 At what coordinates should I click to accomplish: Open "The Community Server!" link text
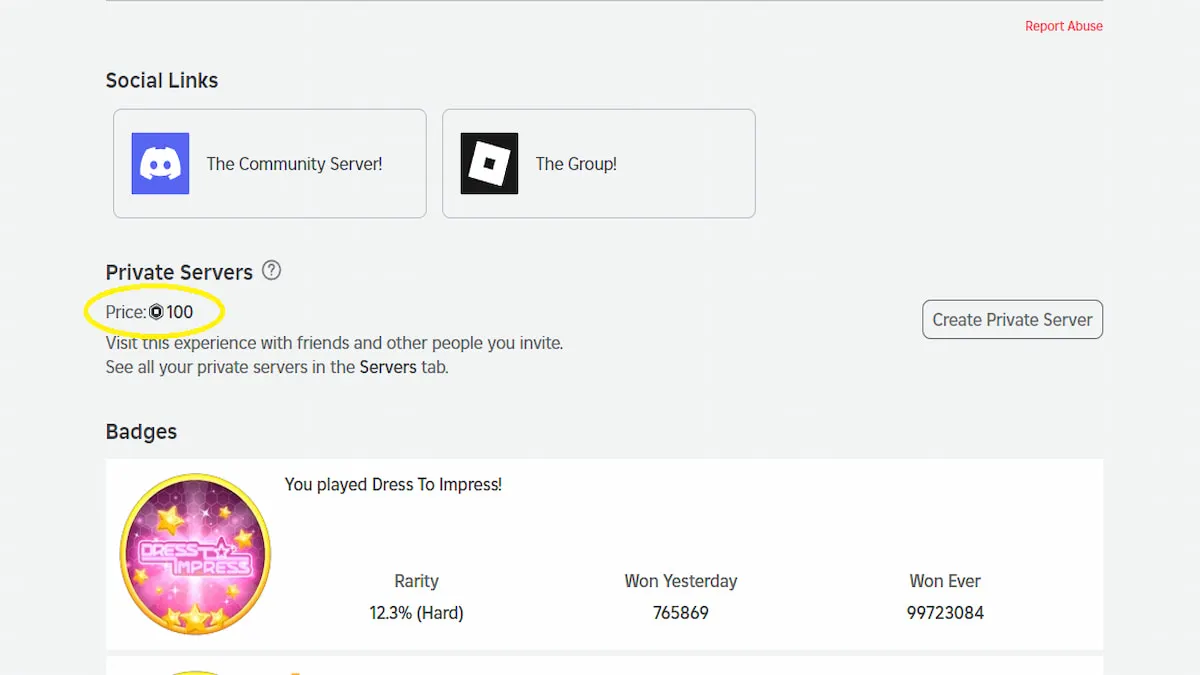click(294, 164)
